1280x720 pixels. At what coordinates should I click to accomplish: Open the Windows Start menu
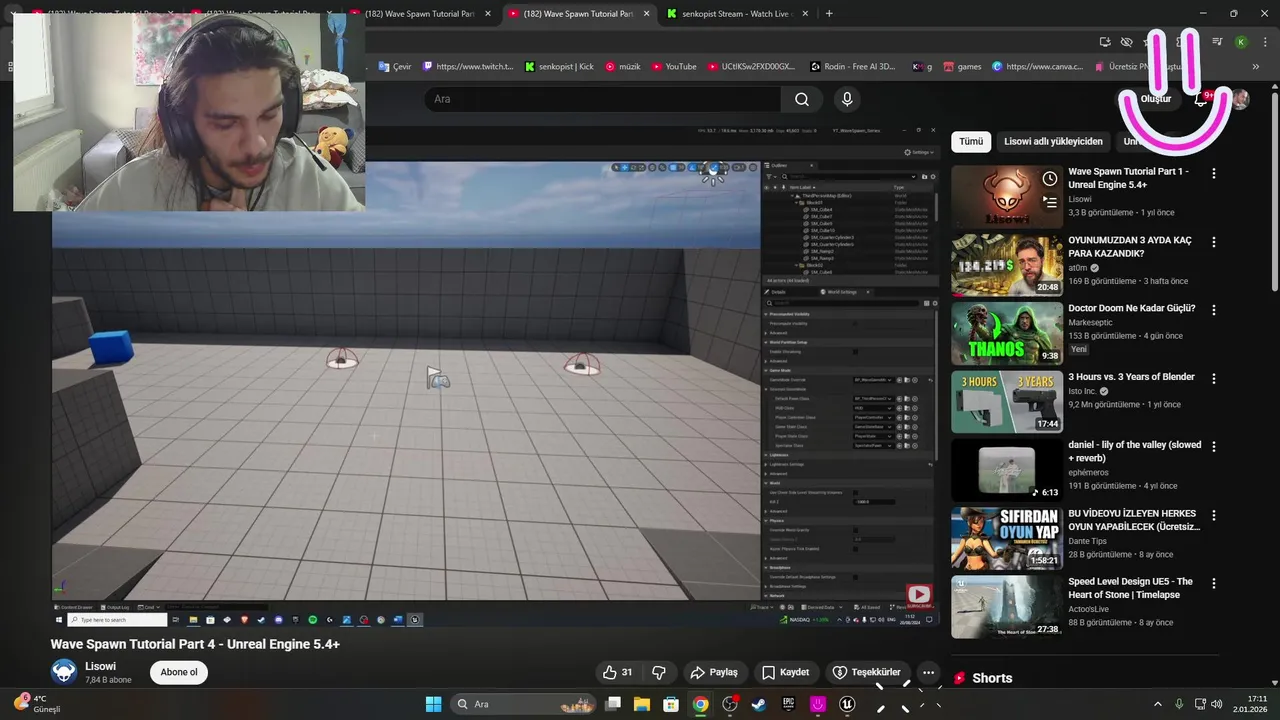click(433, 704)
